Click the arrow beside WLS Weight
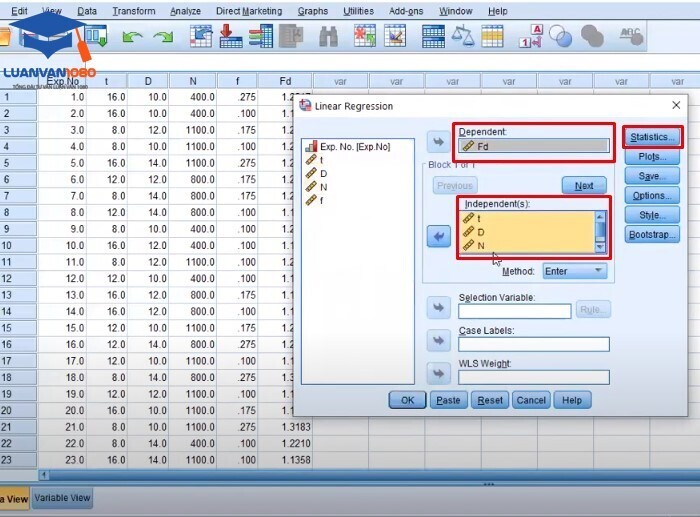Screen dimensions: 700x517 (x=437, y=374)
